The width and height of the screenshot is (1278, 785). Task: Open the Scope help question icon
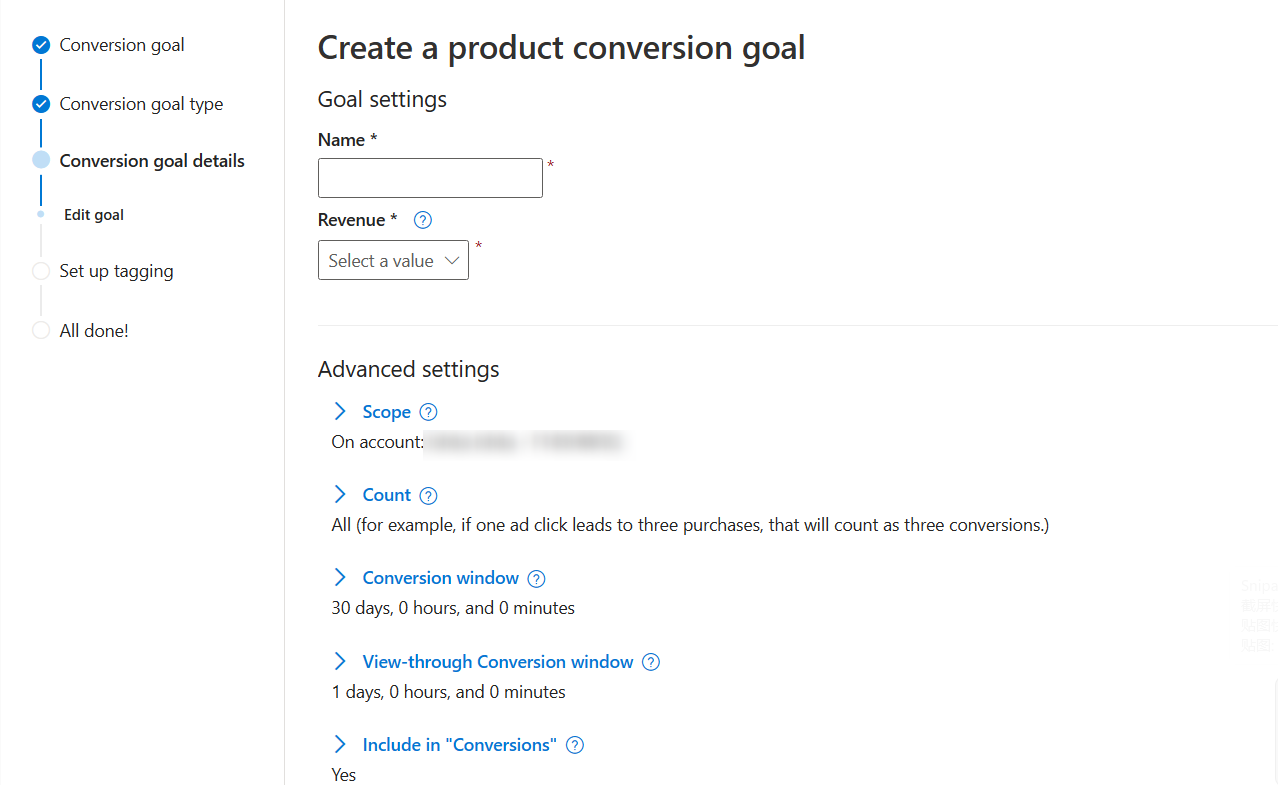click(428, 412)
